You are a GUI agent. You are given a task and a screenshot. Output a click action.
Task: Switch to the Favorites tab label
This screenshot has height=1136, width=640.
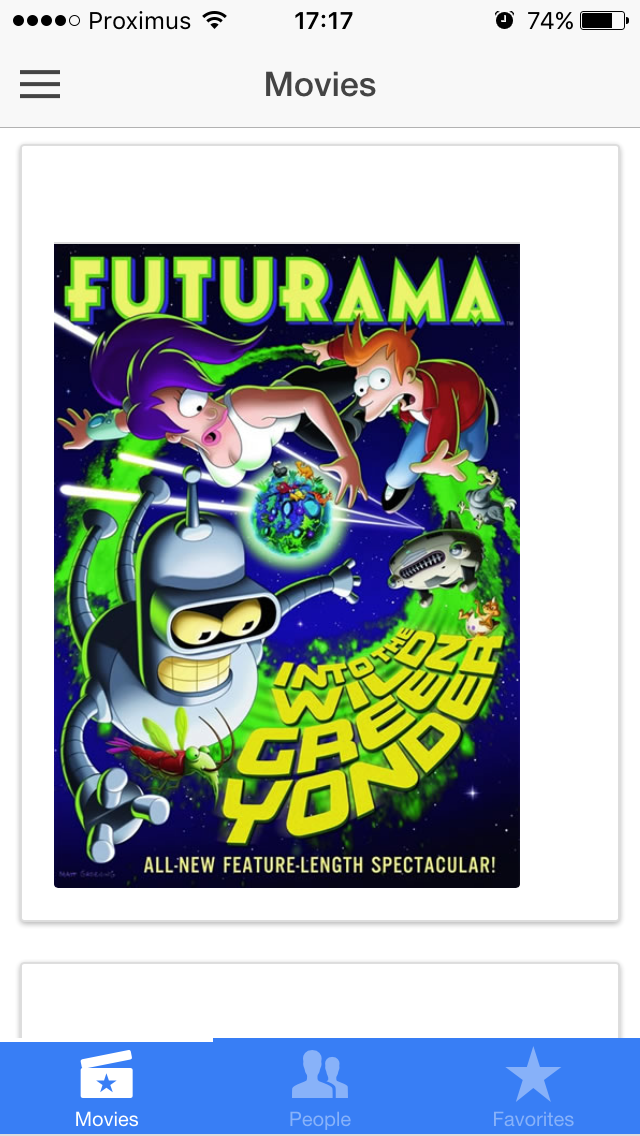(x=533, y=1119)
